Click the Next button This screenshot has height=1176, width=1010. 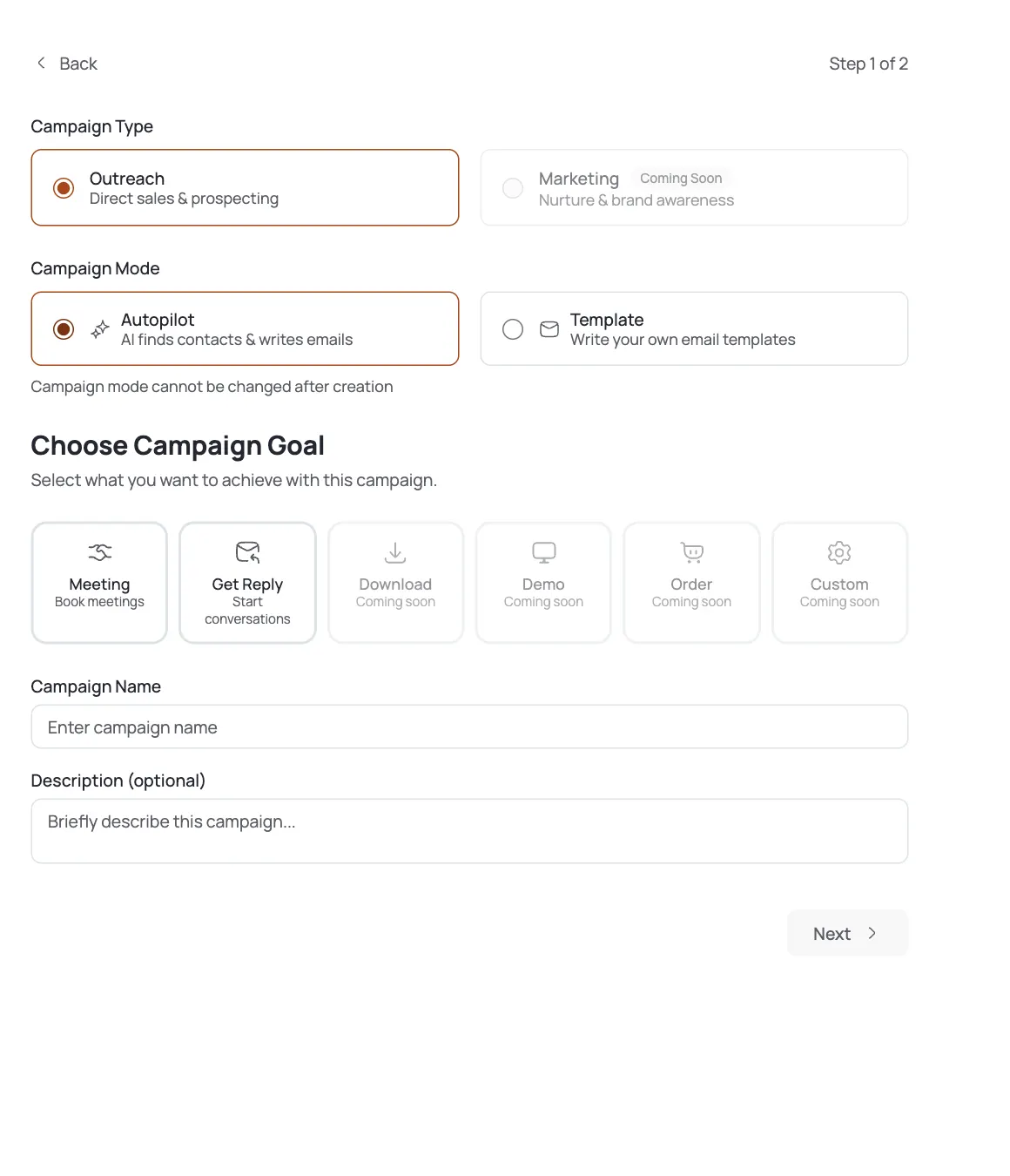847,933
